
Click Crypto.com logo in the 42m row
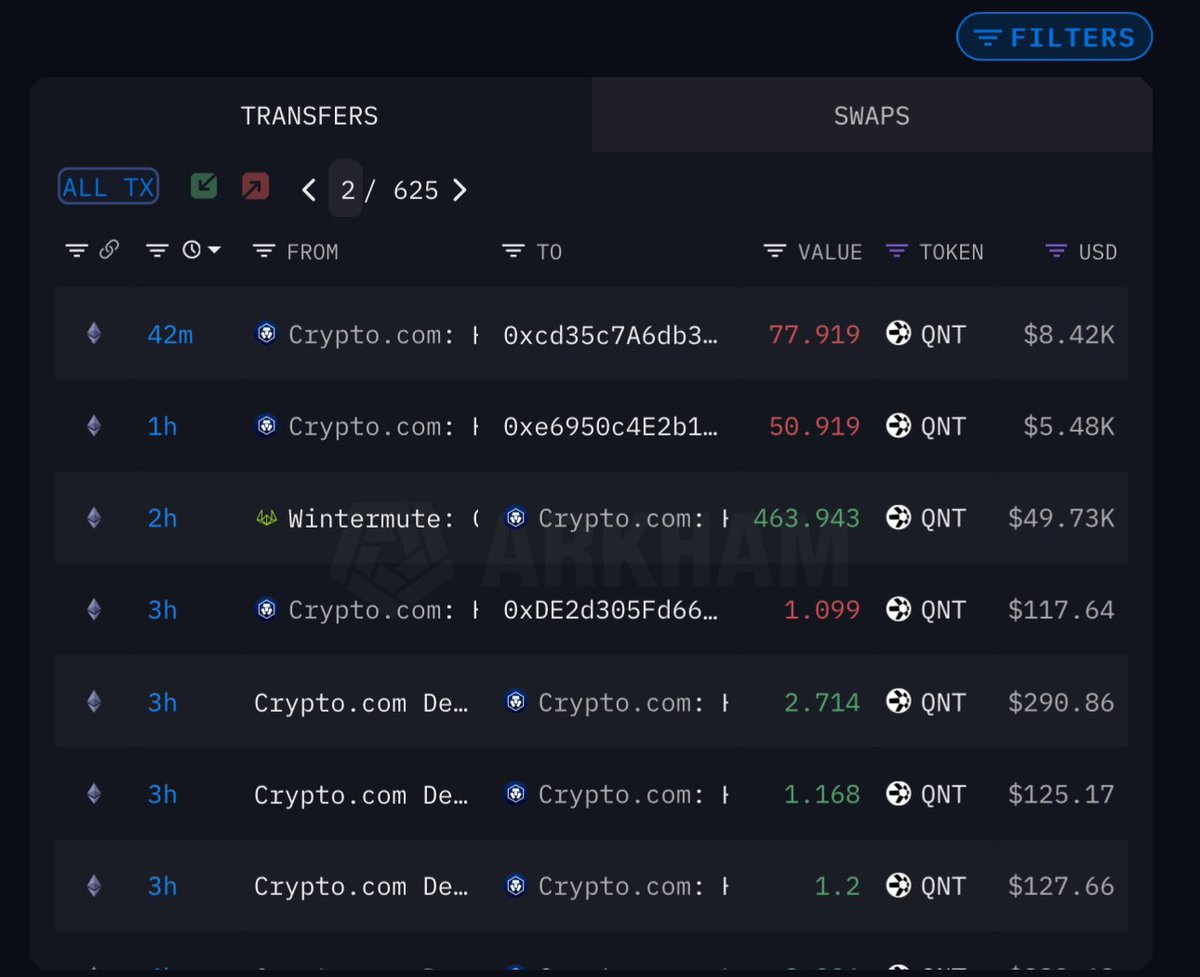click(x=266, y=333)
